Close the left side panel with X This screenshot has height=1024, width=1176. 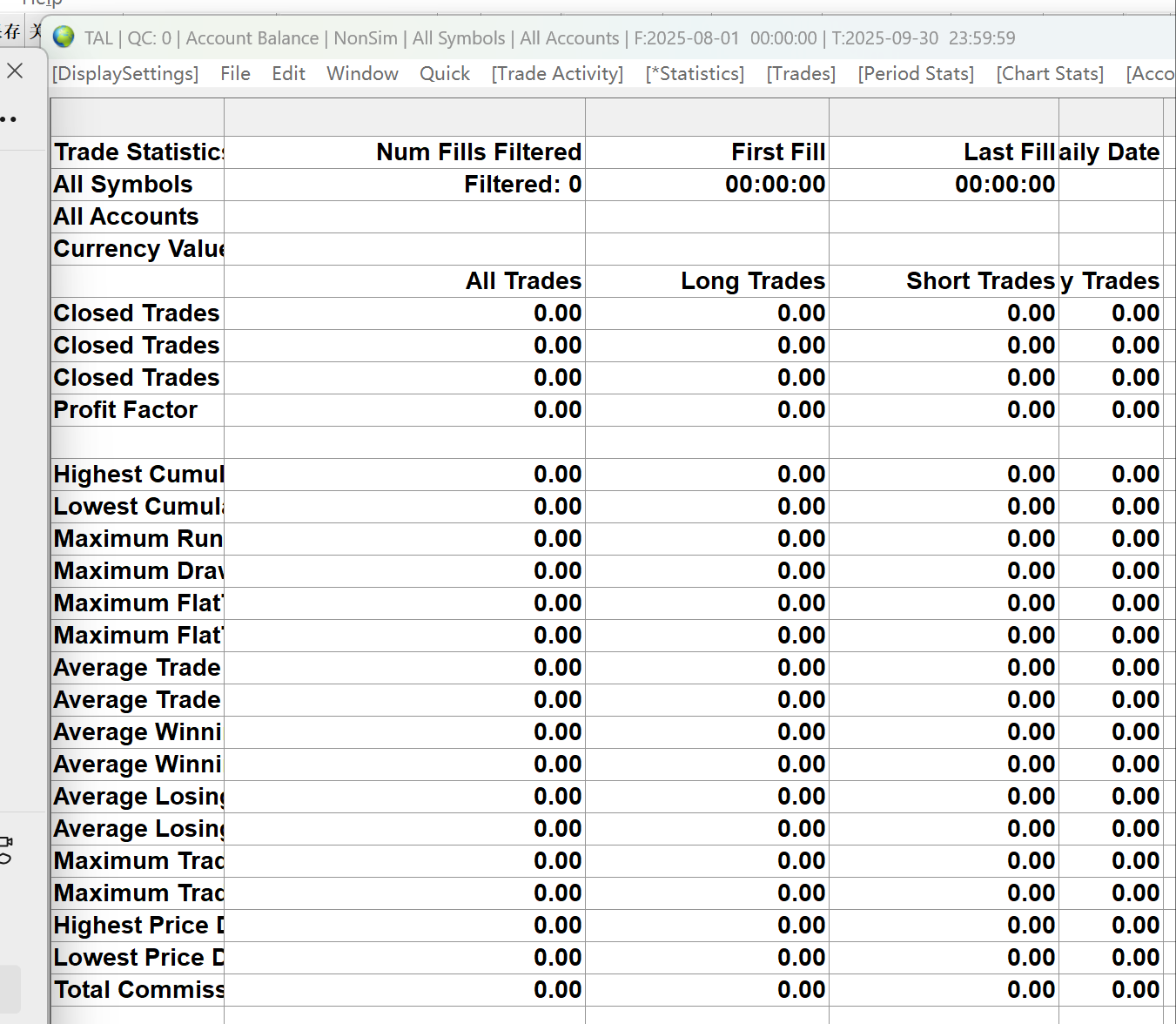point(15,71)
